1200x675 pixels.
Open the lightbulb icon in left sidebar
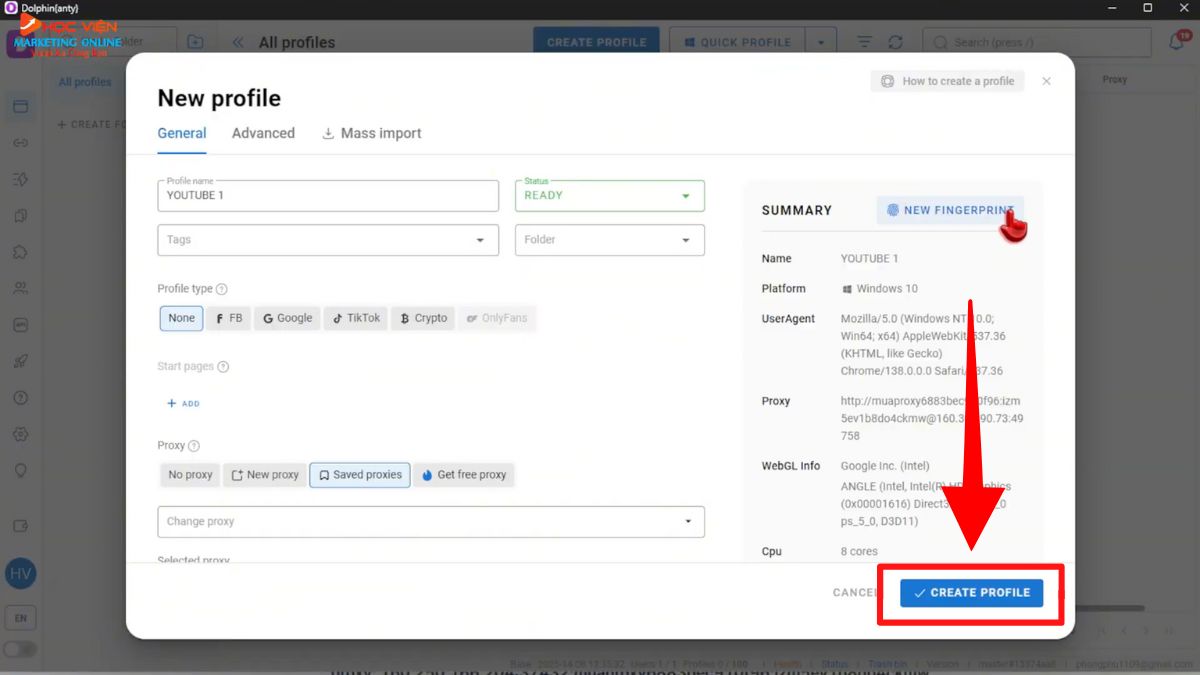point(20,471)
